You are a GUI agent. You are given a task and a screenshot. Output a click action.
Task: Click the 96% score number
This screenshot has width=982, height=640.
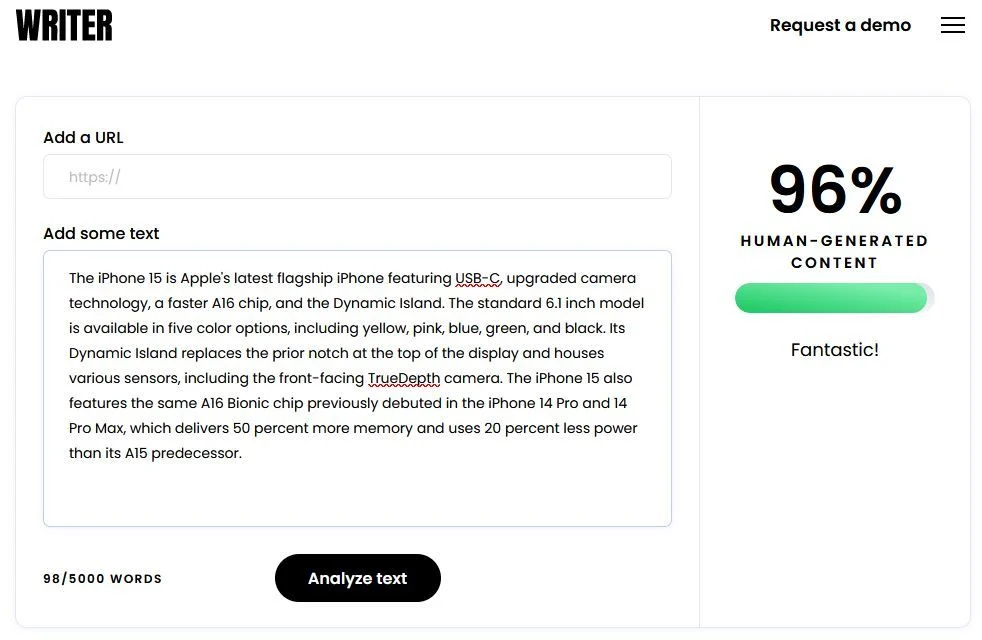835,190
